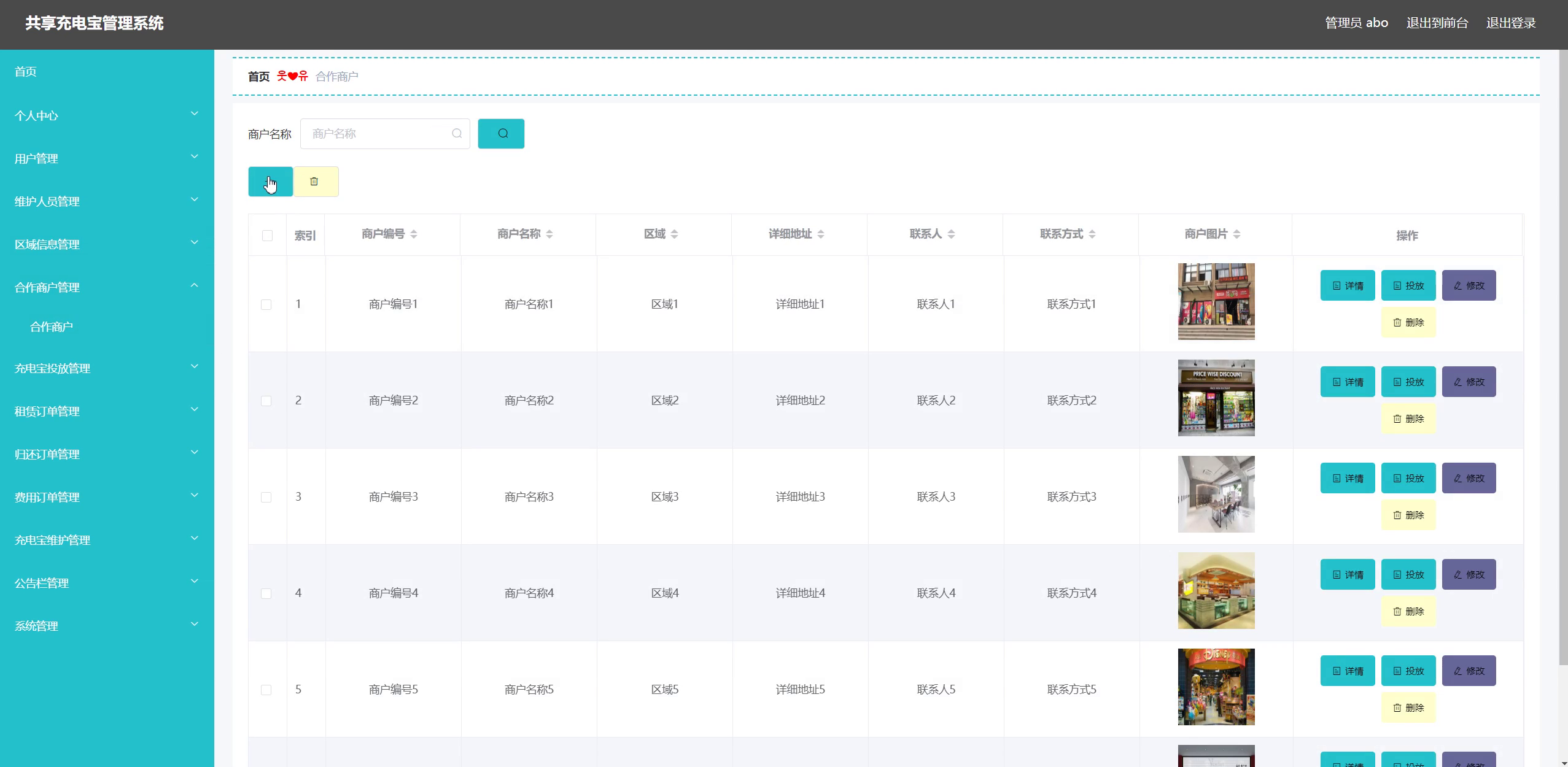Click 投放 for 商户名称2 row

[x=1408, y=382]
